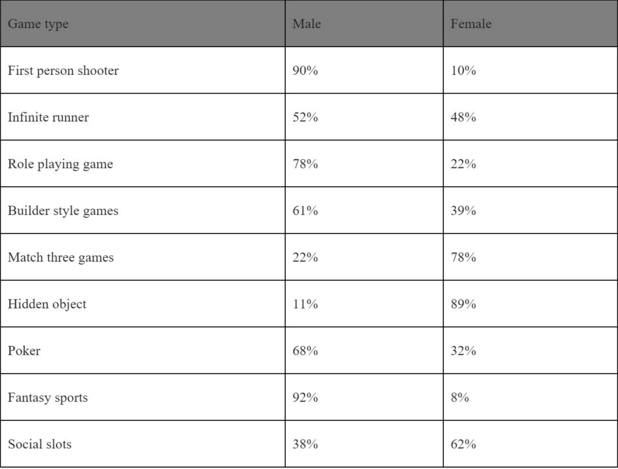The height and width of the screenshot is (469, 618).
Task: Click the Fantasy sports cell
Action: pos(48,397)
